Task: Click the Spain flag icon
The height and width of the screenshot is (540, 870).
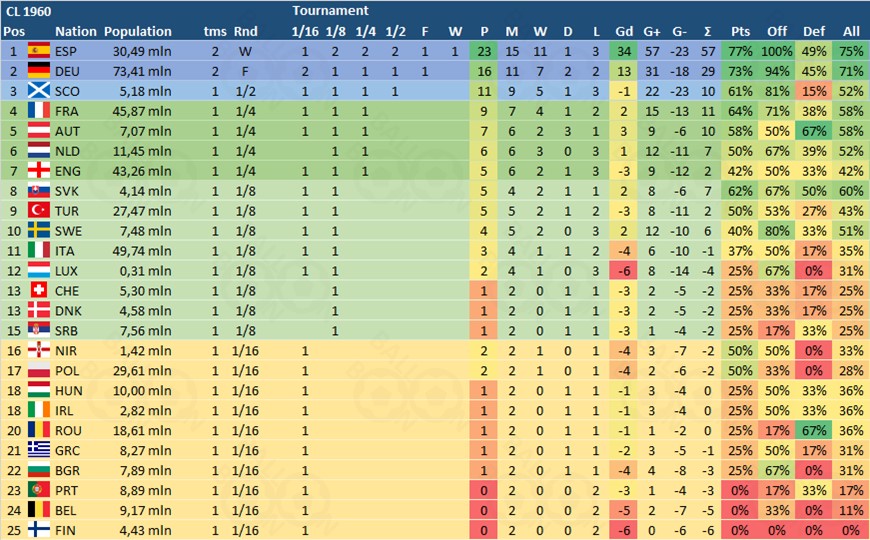Action: (39, 51)
